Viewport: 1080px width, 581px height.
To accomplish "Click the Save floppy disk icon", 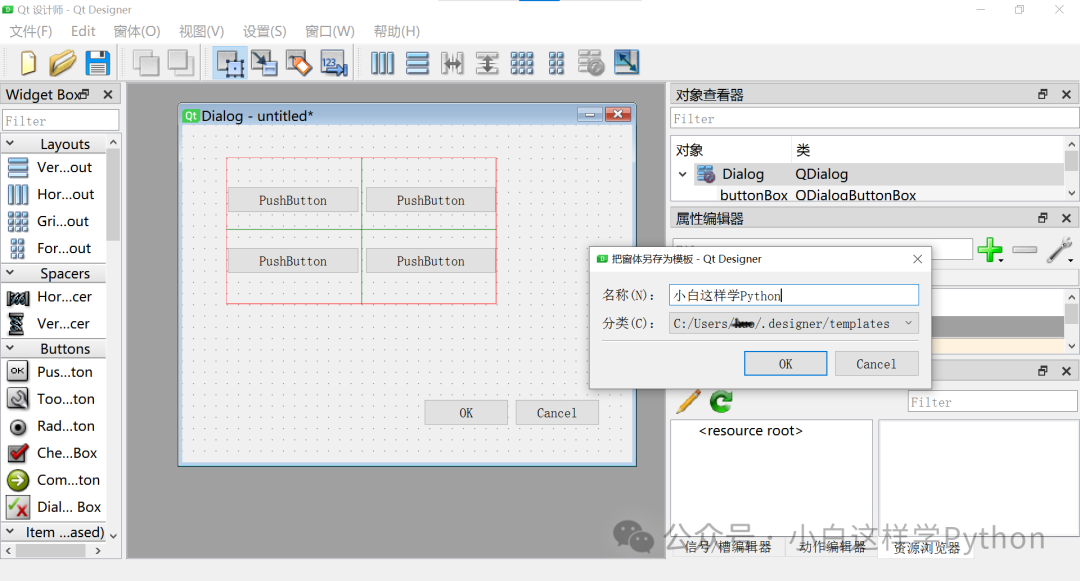I will (98, 63).
